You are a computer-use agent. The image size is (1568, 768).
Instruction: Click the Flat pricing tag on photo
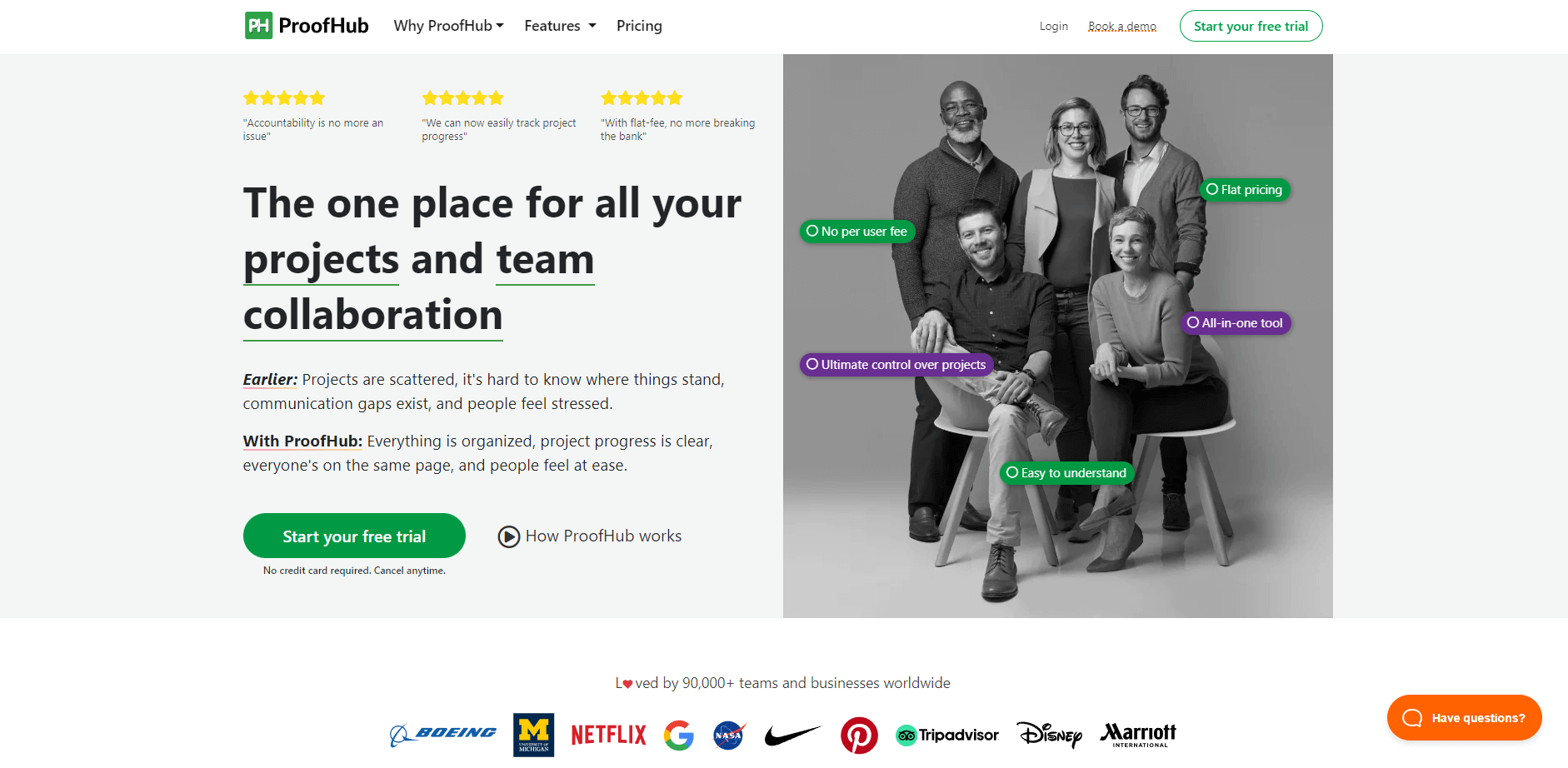point(1245,190)
